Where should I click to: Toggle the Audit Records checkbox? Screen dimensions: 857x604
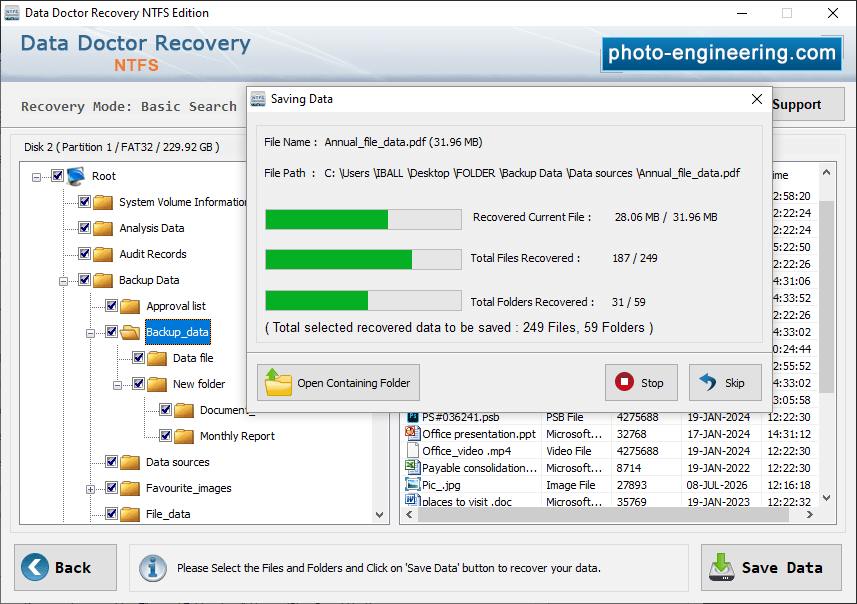point(84,254)
